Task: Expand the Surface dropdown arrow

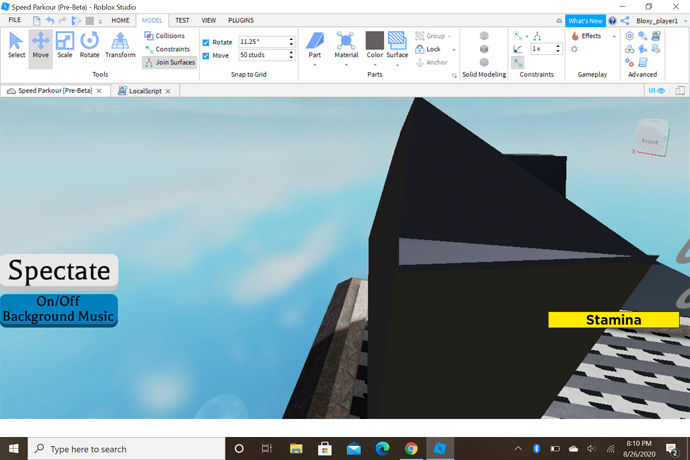Action: (x=397, y=65)
